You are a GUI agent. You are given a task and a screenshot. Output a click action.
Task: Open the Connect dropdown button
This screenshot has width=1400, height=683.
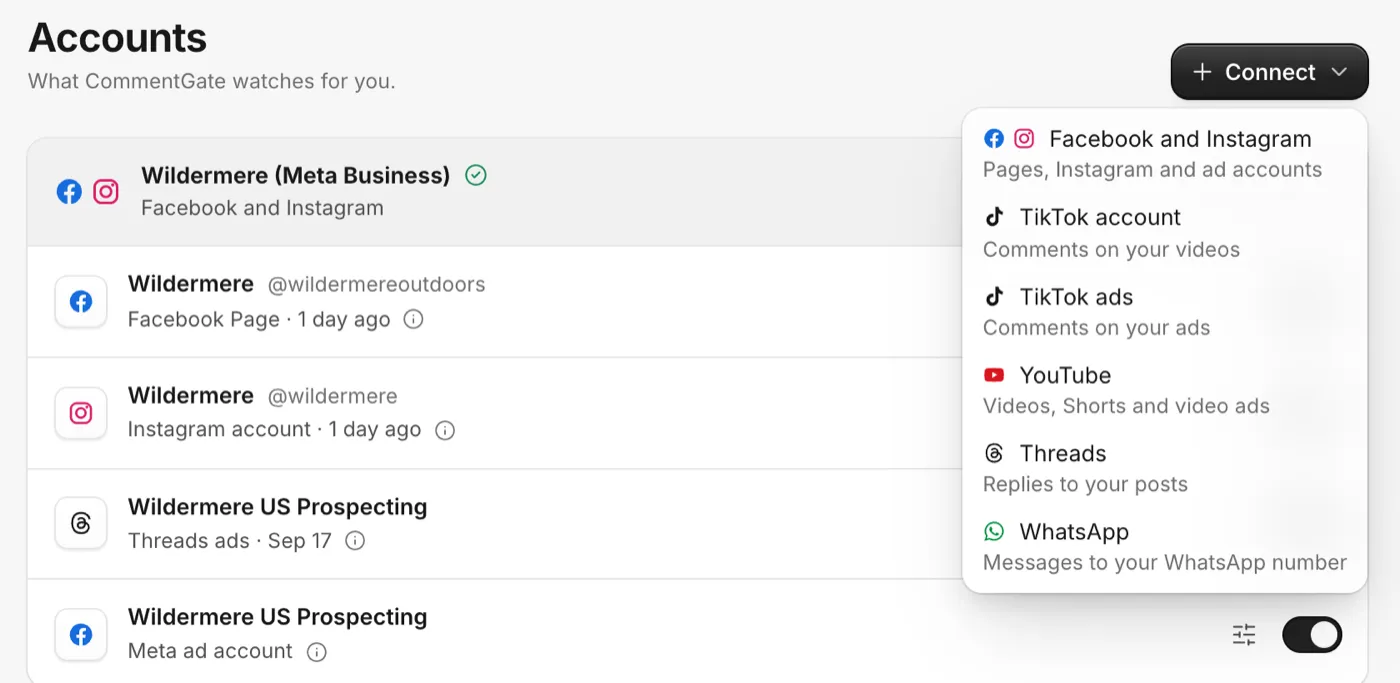(1269, 72)
